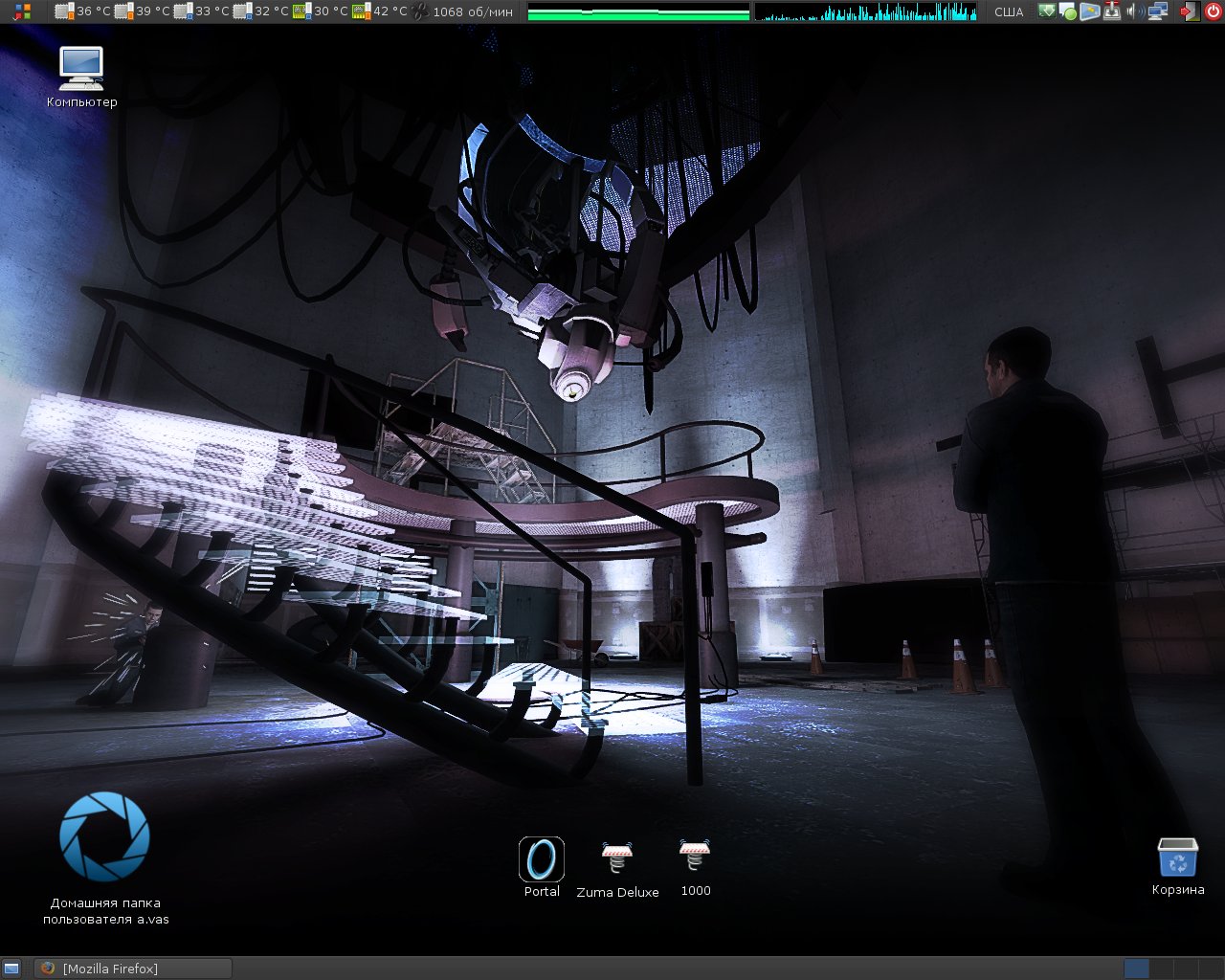This screenshot has width=1225, height=980.
Task: Open the chat status tray icon
Action: [x=1068, y=11]
